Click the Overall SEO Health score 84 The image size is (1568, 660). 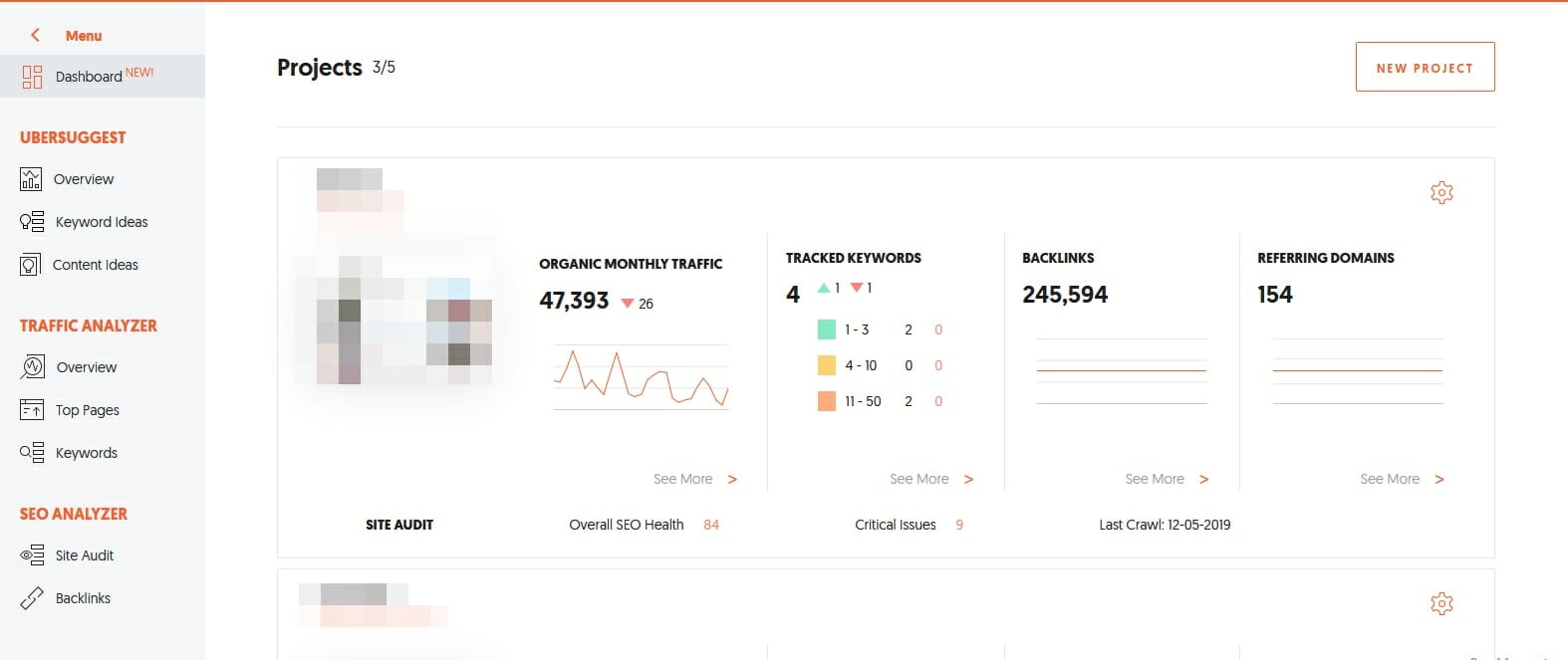click(711, 525)
